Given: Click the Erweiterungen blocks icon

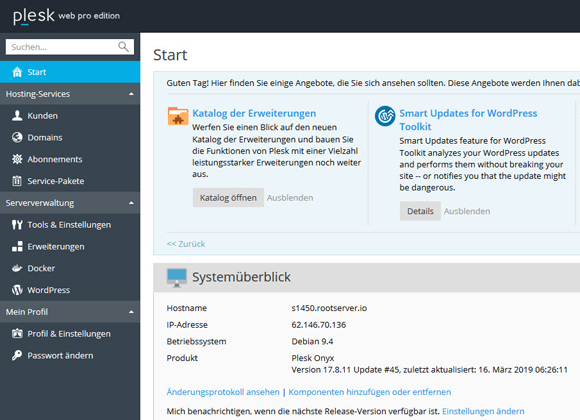Looking at the screenshot, I should coord(17,246).
